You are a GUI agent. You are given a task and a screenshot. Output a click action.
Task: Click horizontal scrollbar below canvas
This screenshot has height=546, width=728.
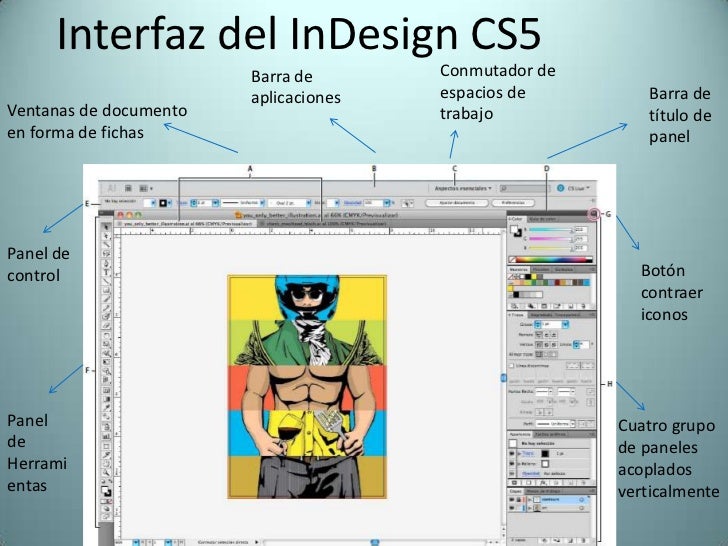376,542
